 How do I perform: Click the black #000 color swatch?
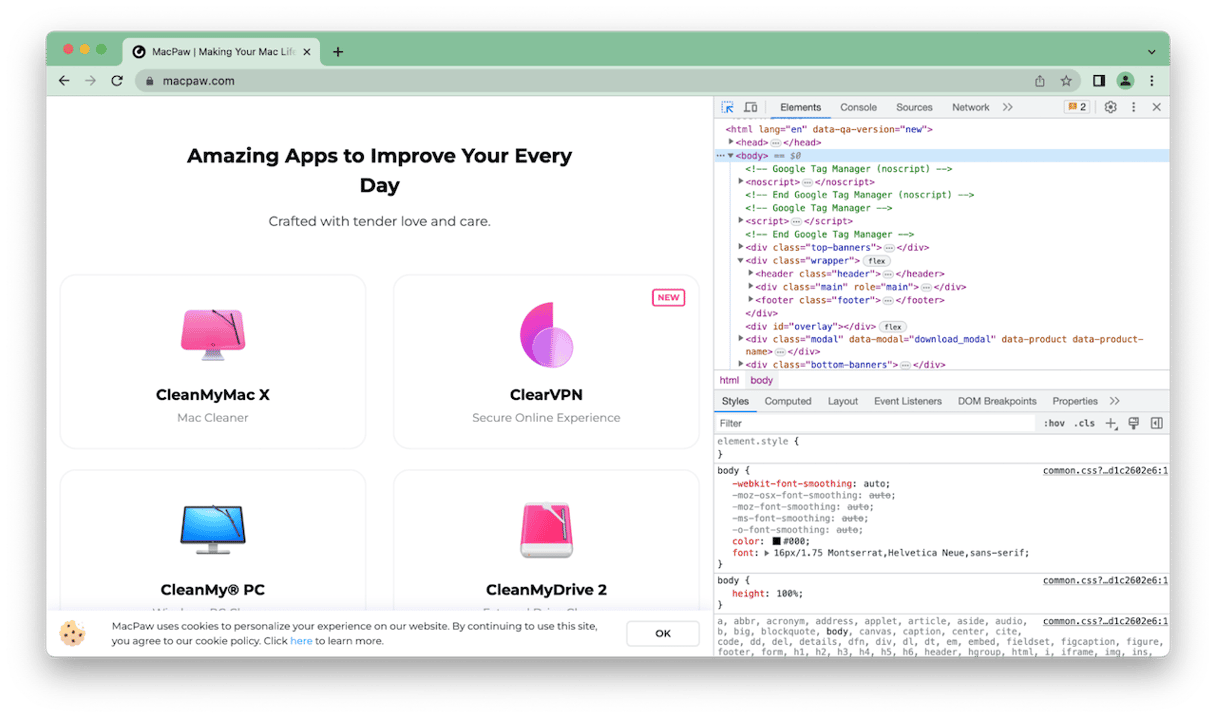pos(777,542)
